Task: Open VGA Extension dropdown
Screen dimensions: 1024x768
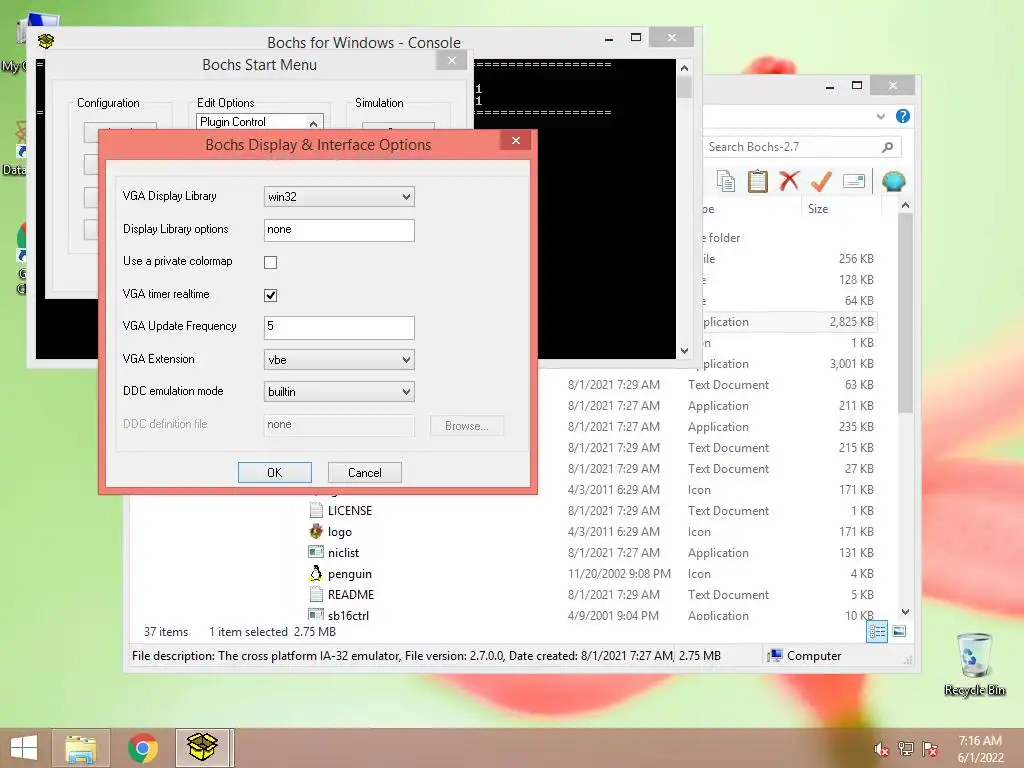Action: 339,360
